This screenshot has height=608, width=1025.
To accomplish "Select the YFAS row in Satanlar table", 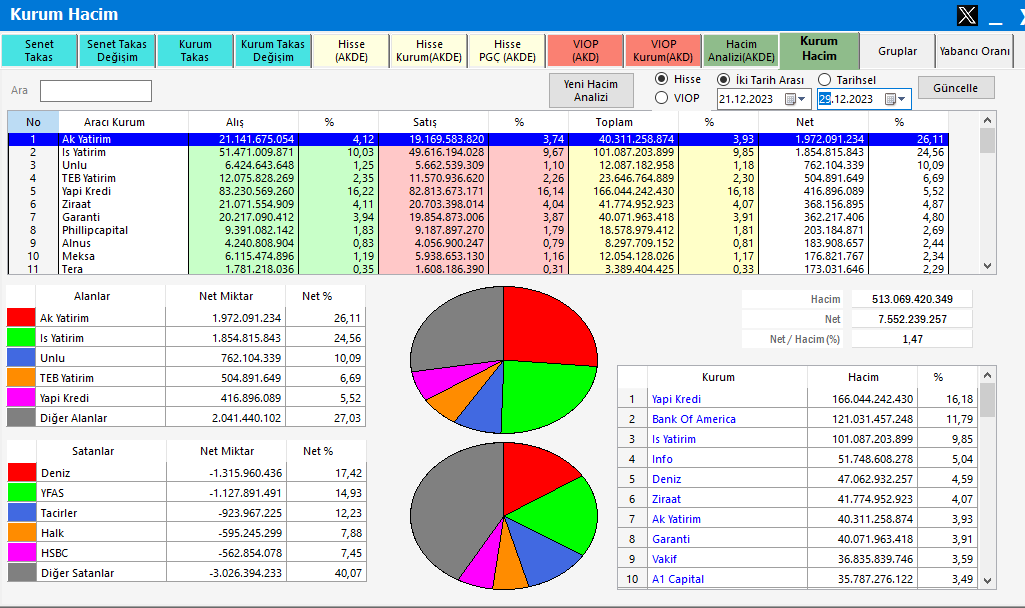I will pyautogui.click(x=186, y=493).
